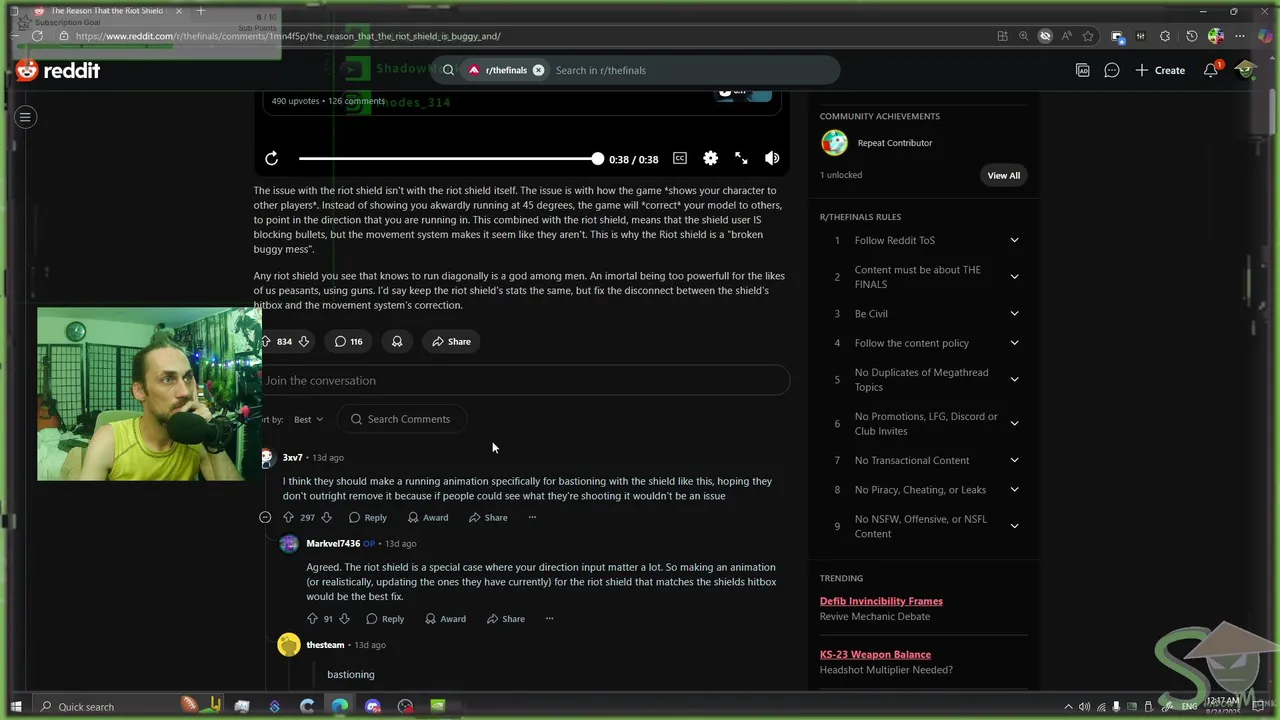
Task: Open more options on Markvel7436's comment
Action: [x=549, y=619]
